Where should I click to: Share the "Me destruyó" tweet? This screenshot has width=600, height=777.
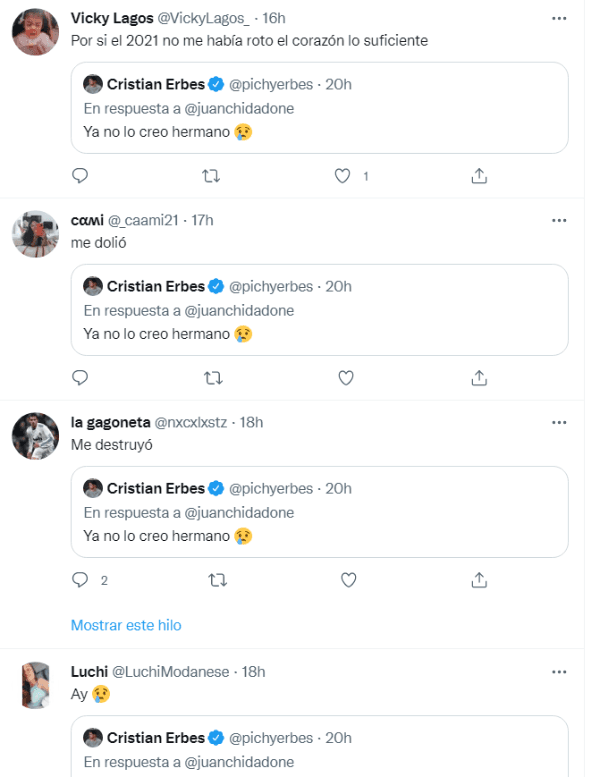(479, 580)
